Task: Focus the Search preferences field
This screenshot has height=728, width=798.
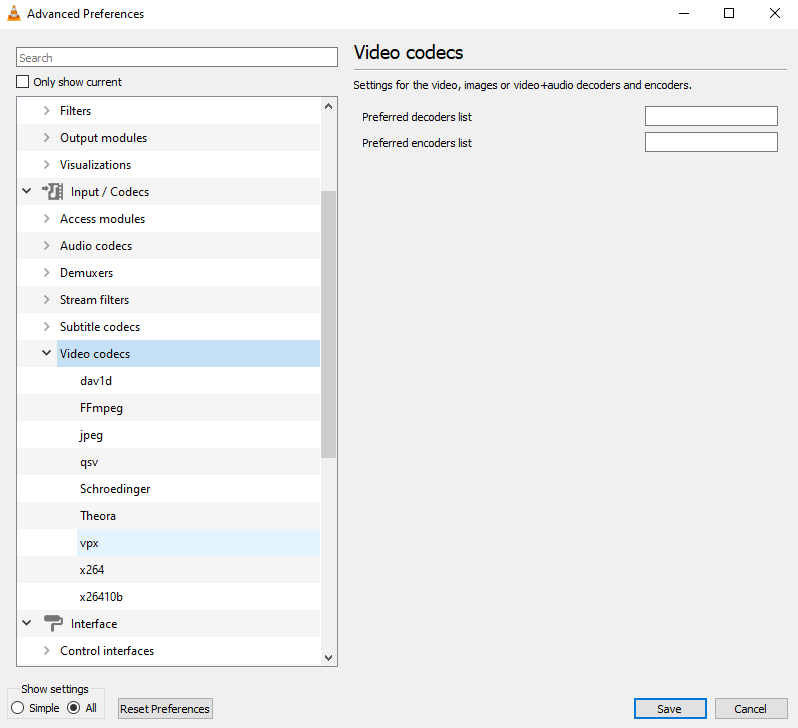Action: tap(177, 57)
